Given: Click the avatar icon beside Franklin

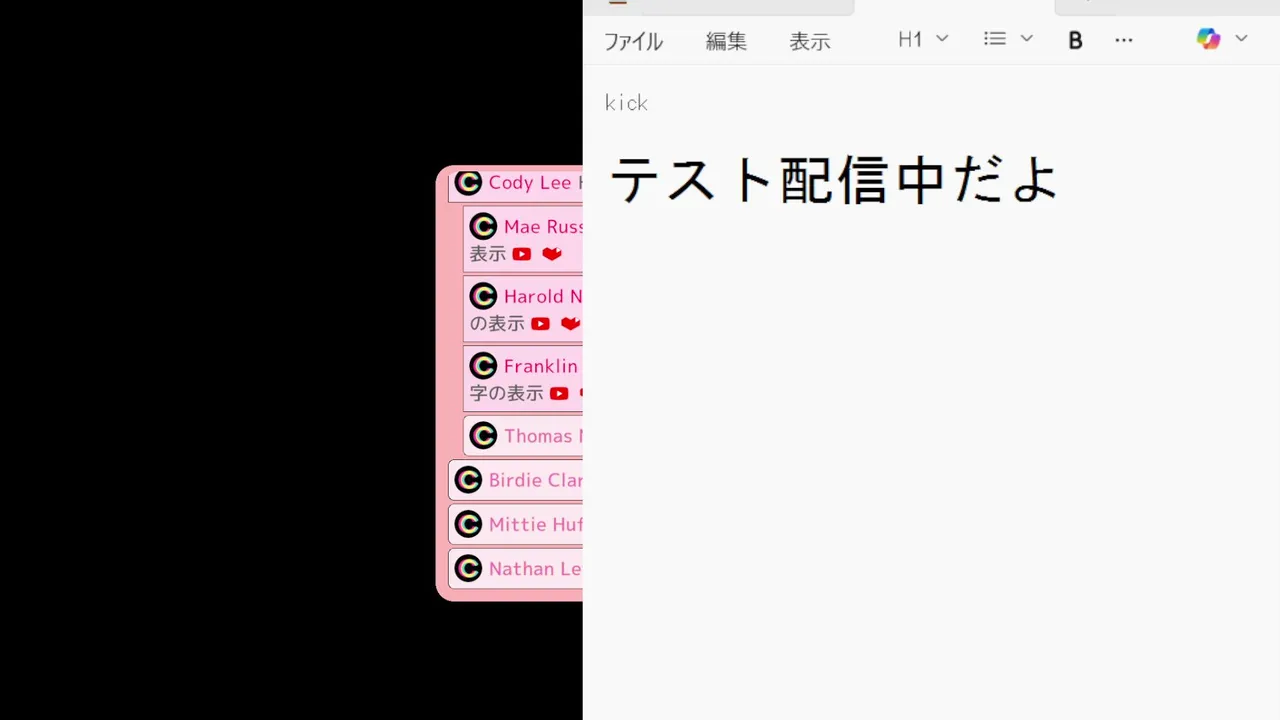Looking at the screenshot, I should click(483, 366).
